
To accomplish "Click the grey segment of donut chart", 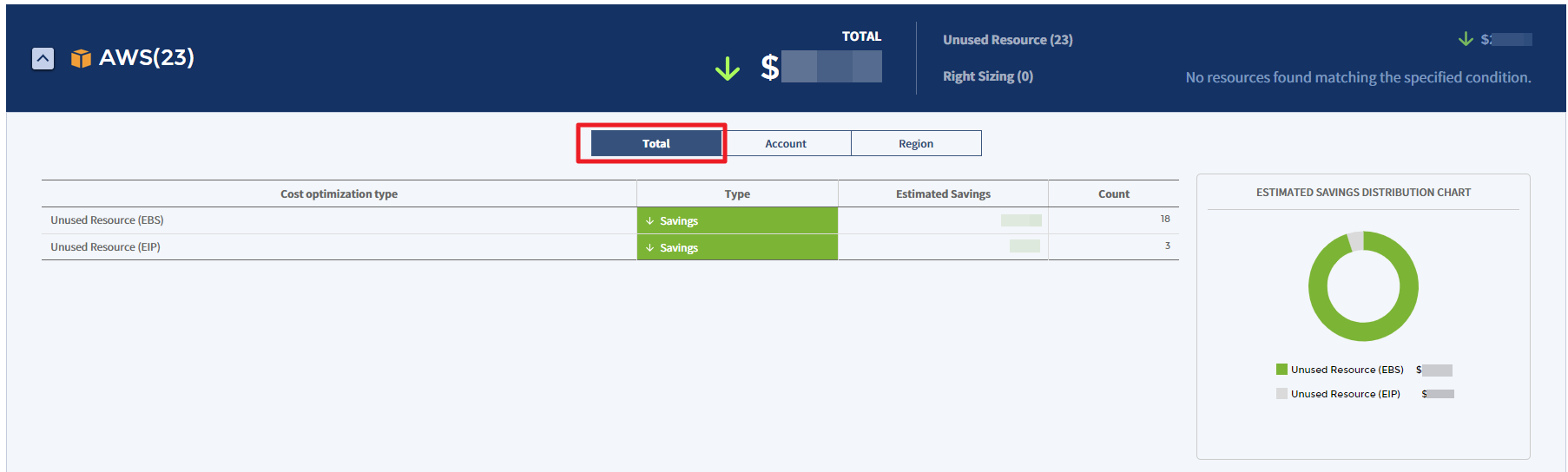I will pos(1355,241).
